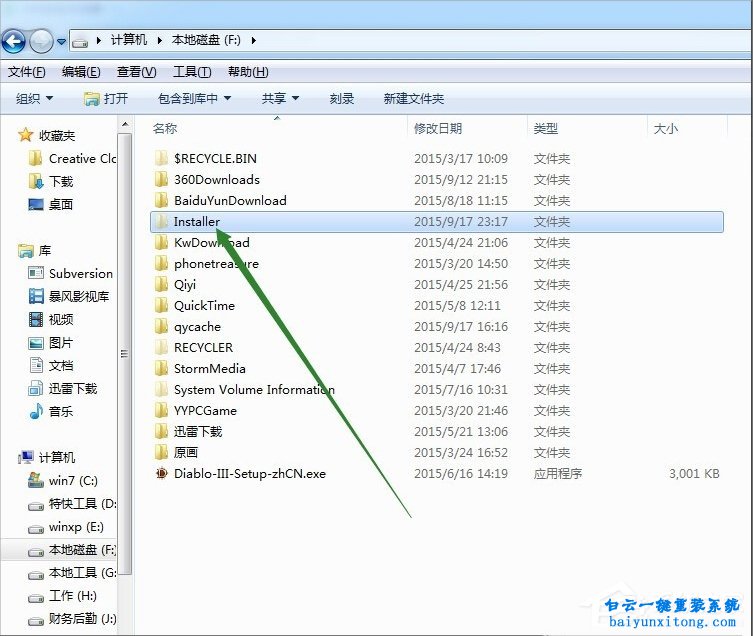753x636 pixels.
Task: Select the QuickTime folder icon
Action: point(161,306)
